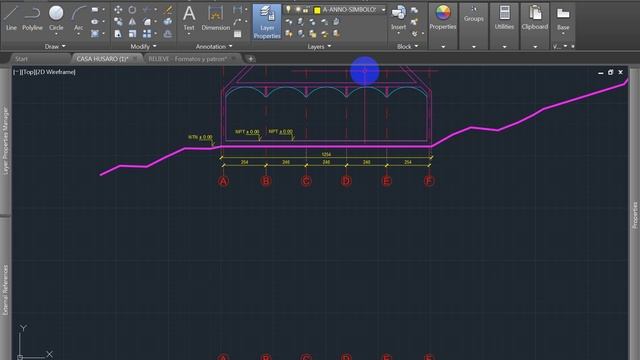Viewport: 640px width, 360px height.
Task: Open the Trim tool dropdown arrow
Action: (x=155, y=9)
